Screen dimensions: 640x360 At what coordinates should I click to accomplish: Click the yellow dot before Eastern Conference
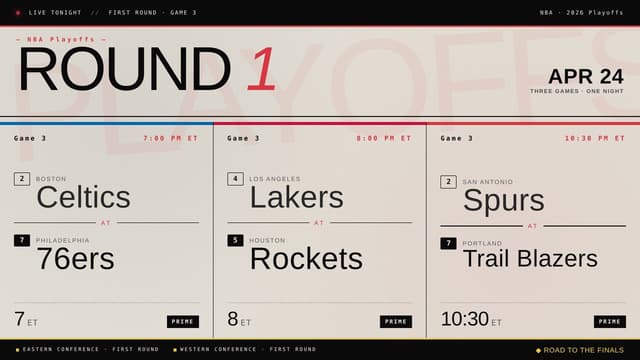18,350
